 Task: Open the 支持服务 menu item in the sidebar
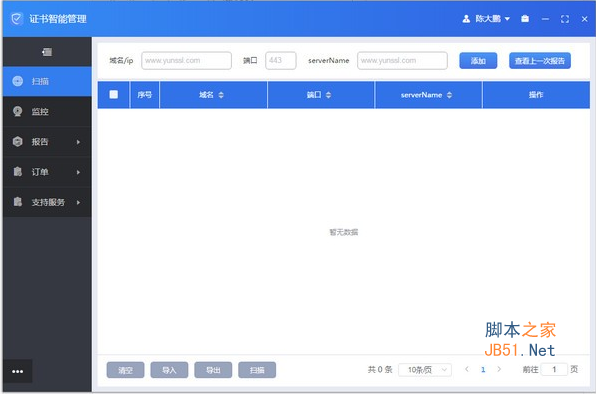click(47, 202)
